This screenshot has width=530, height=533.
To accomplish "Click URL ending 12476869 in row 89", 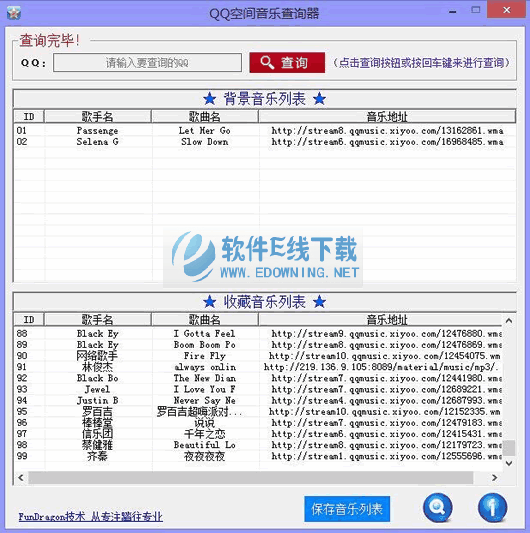I will point(386,345).
